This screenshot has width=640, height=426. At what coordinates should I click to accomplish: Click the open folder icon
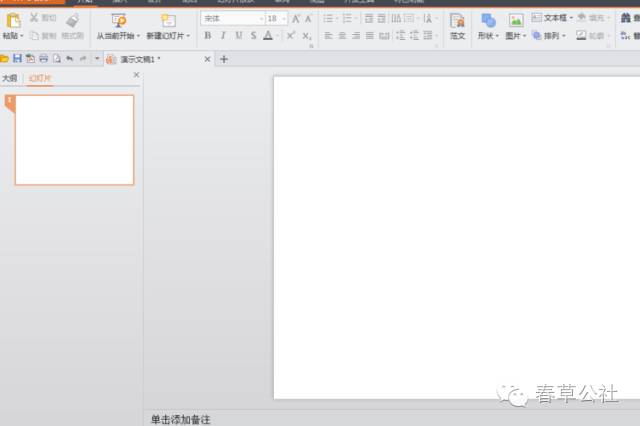pos(4,59)
